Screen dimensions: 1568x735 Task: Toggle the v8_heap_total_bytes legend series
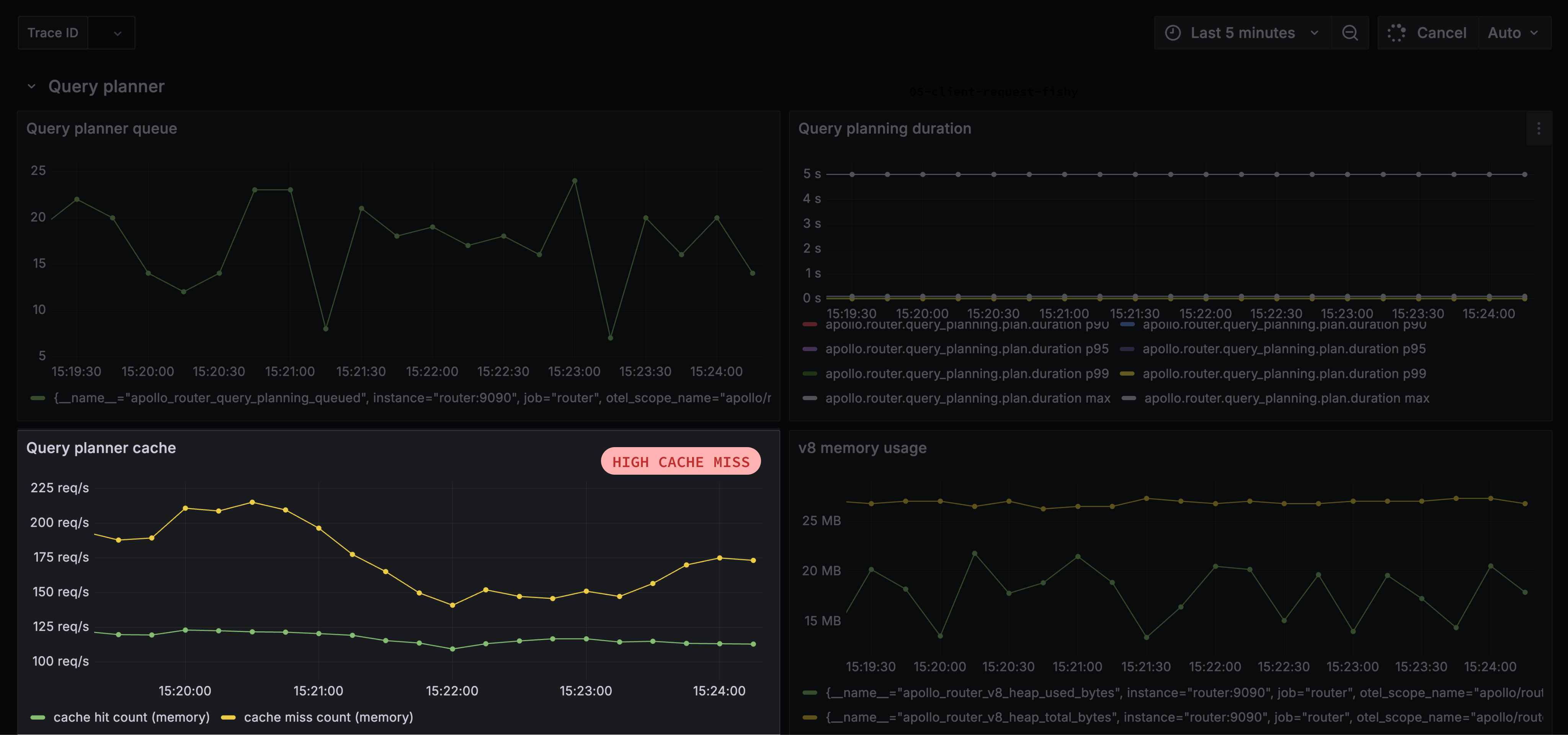[x=1184, y=717]
